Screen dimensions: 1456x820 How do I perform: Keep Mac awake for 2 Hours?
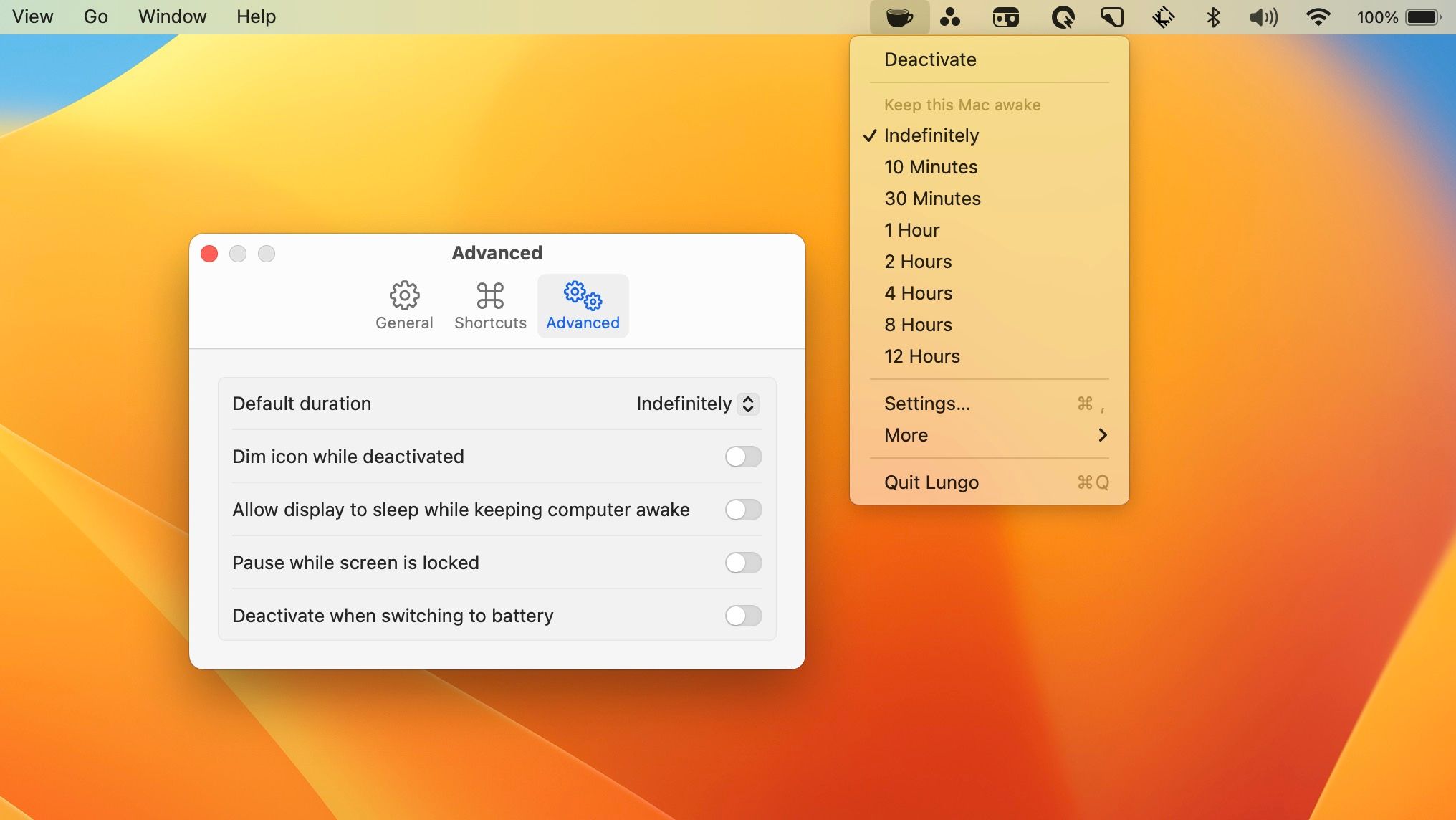(x=989, y=262)
